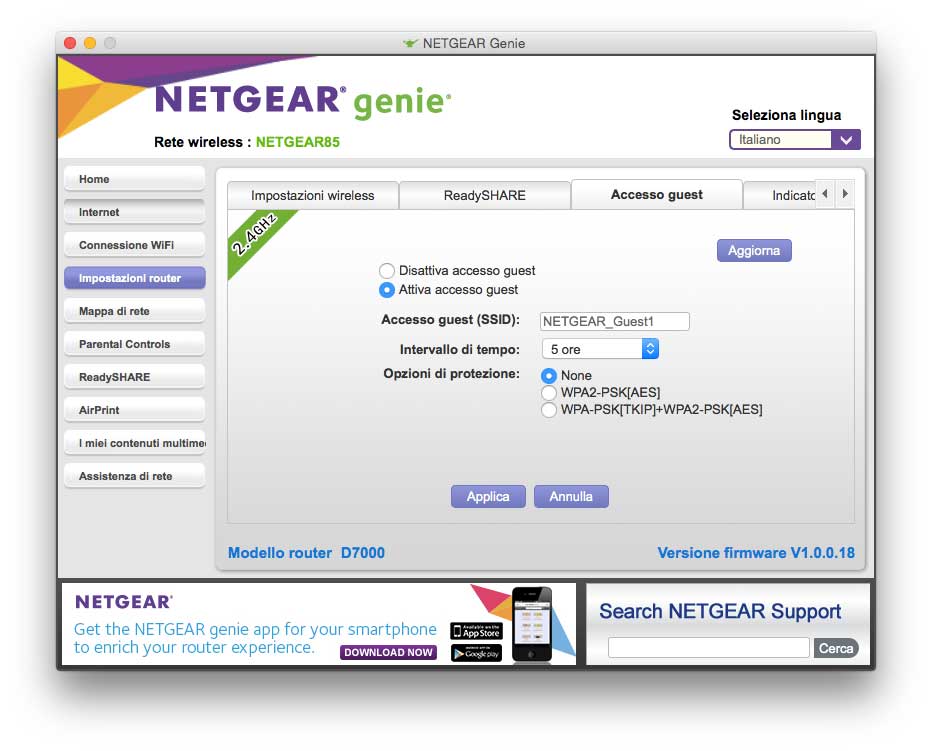Open Mappa di rete in the sidebar

[134, 311]
